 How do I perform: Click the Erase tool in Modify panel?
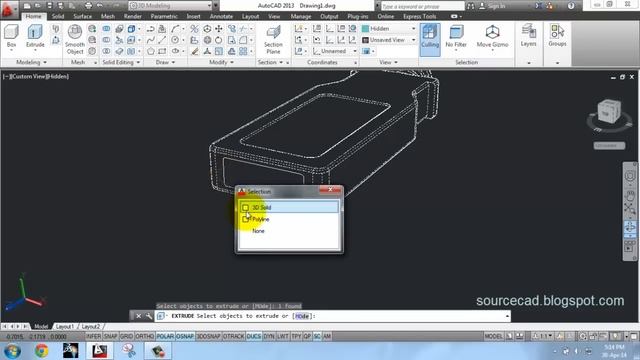[195, 51]
